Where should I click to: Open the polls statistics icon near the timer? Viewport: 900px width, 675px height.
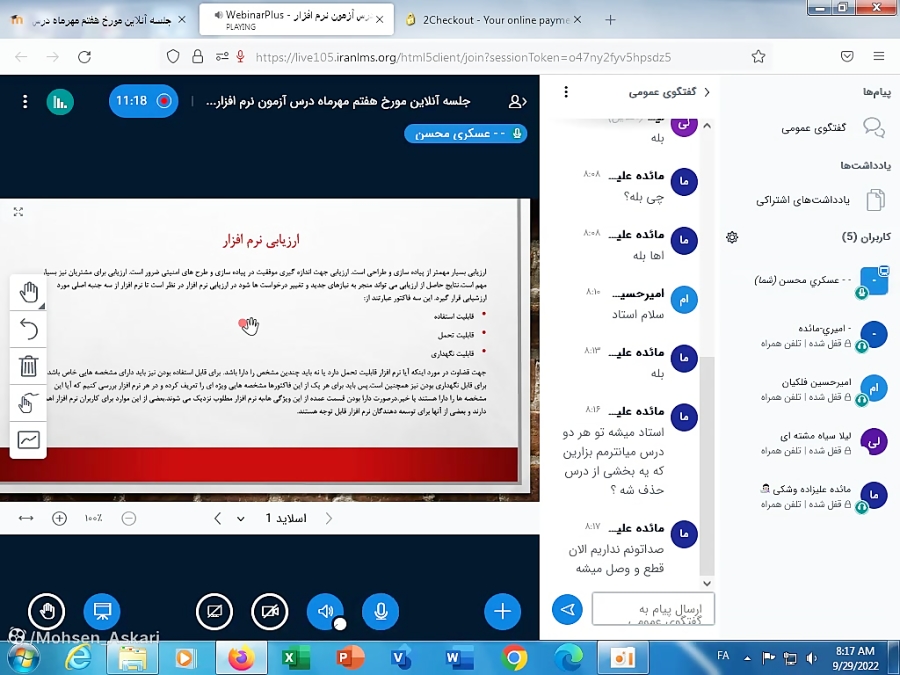(60, 102)
